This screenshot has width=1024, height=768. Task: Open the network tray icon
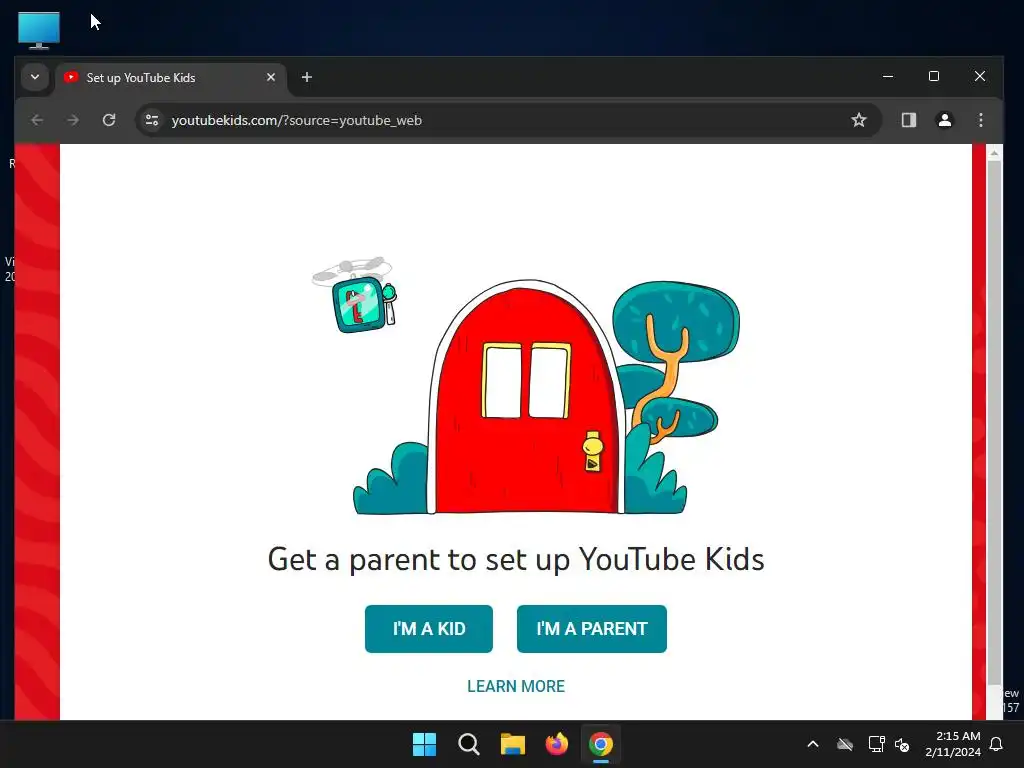pos(876,744)
